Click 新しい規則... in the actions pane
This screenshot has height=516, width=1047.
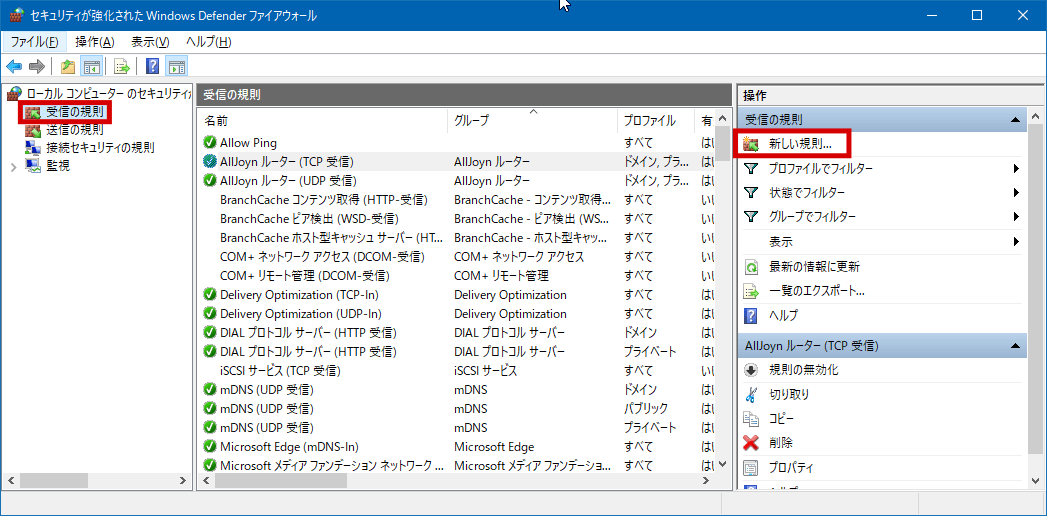click(x=800, y=144)
